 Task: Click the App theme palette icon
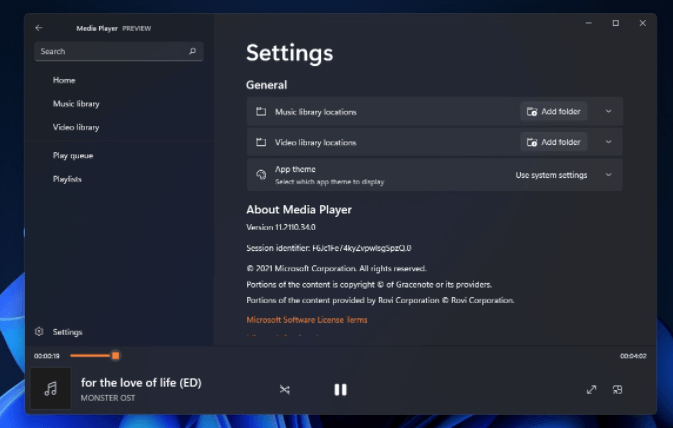261,175
